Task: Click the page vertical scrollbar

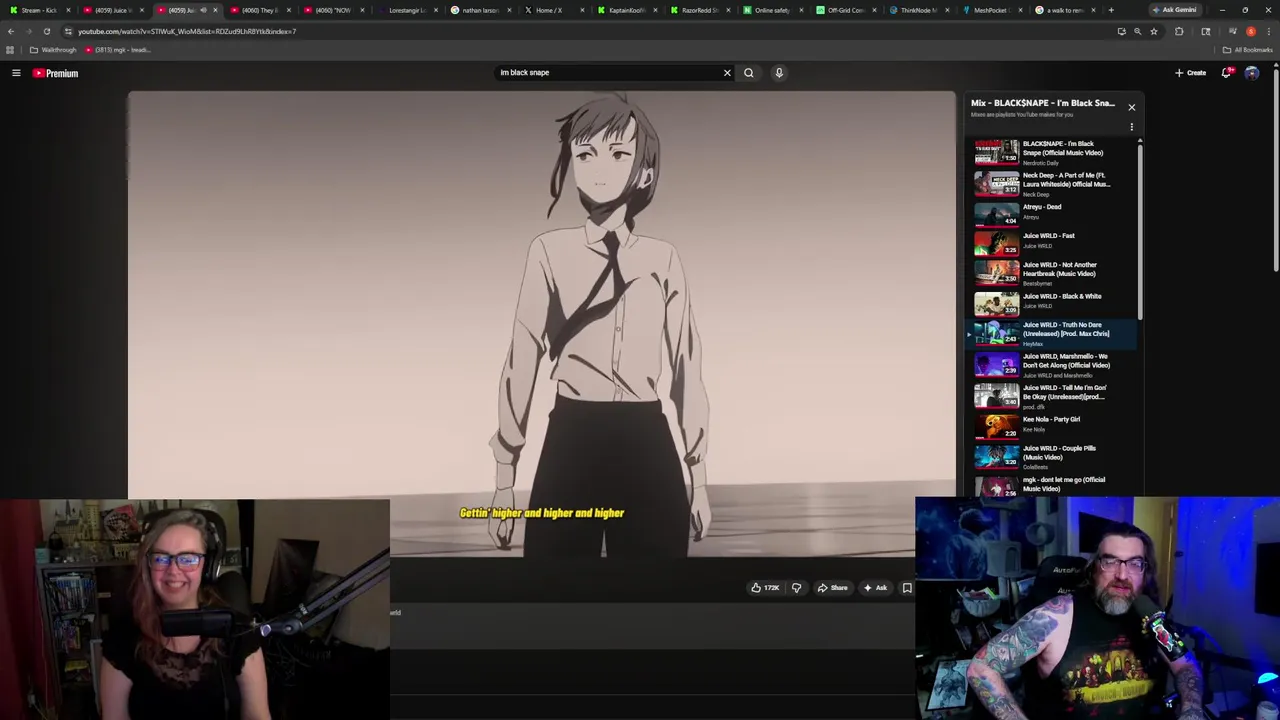Action: (1276, 170)
